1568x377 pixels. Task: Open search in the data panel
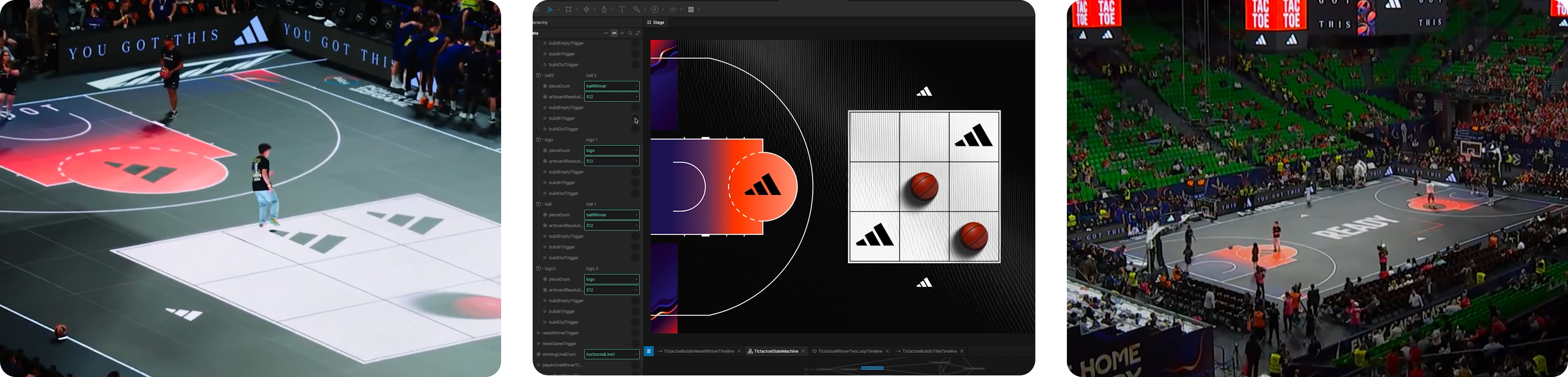point(630,33)
